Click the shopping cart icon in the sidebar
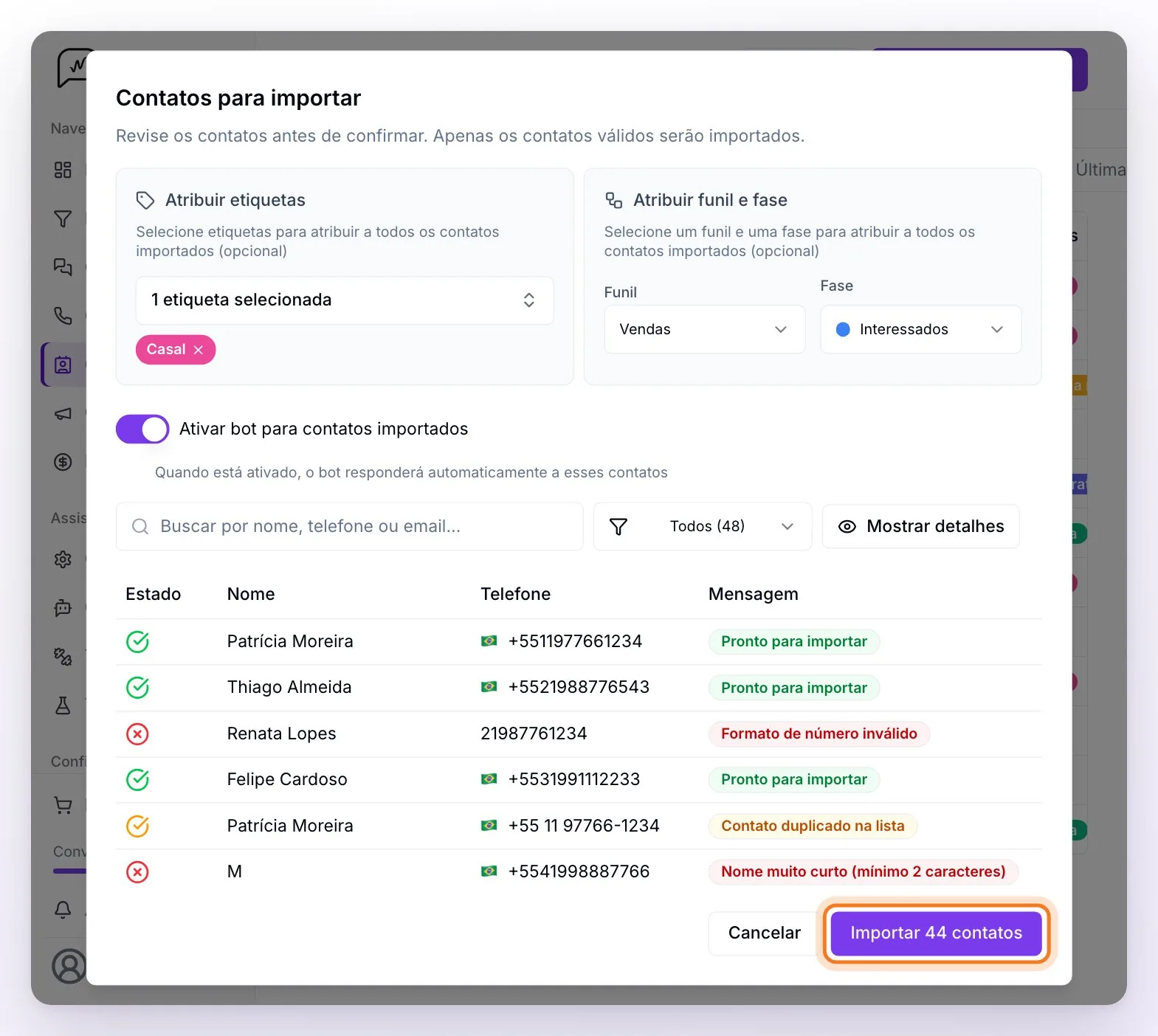Screen dimensions: 1158x1036 click(63, 805)
